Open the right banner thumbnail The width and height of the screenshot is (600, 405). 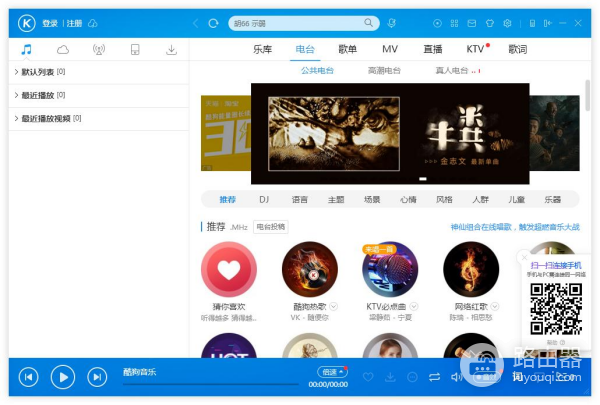tap(554, 133)
